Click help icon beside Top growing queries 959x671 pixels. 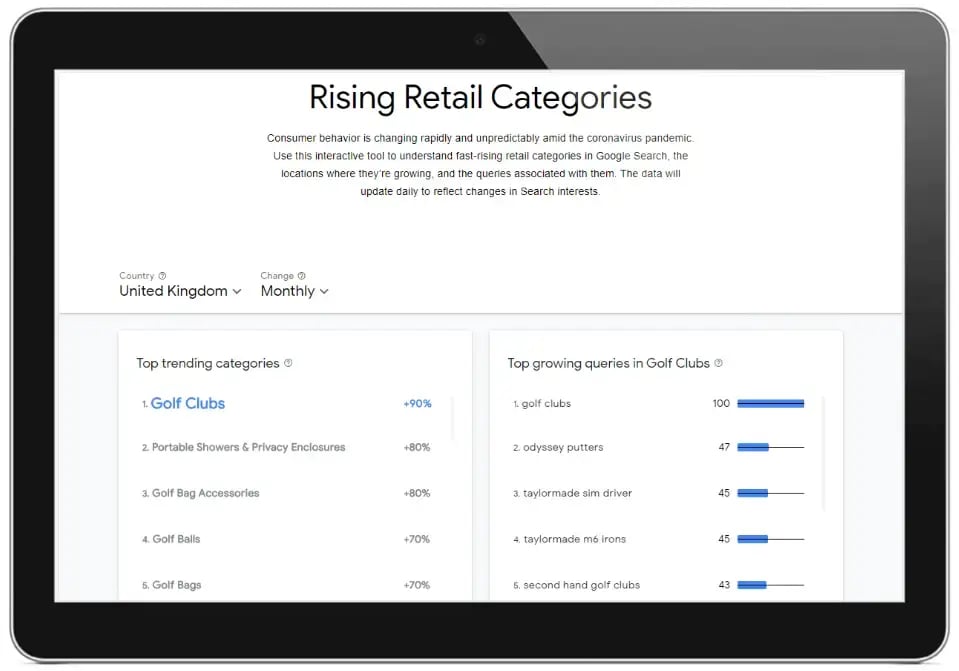click(x=719, y=363)
